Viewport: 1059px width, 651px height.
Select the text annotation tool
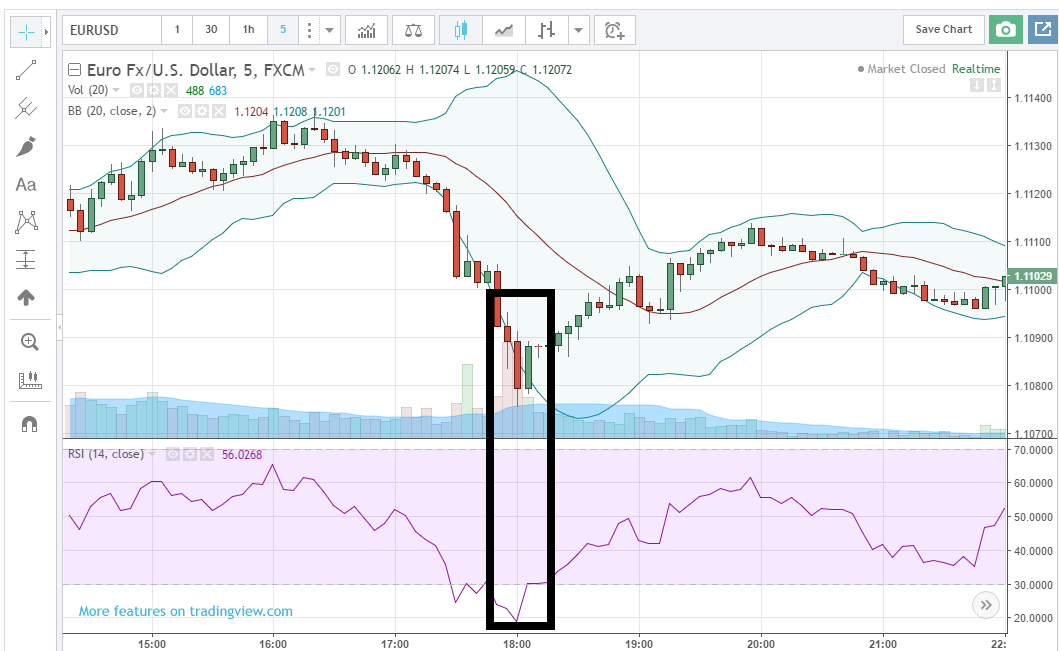(26, 185)
